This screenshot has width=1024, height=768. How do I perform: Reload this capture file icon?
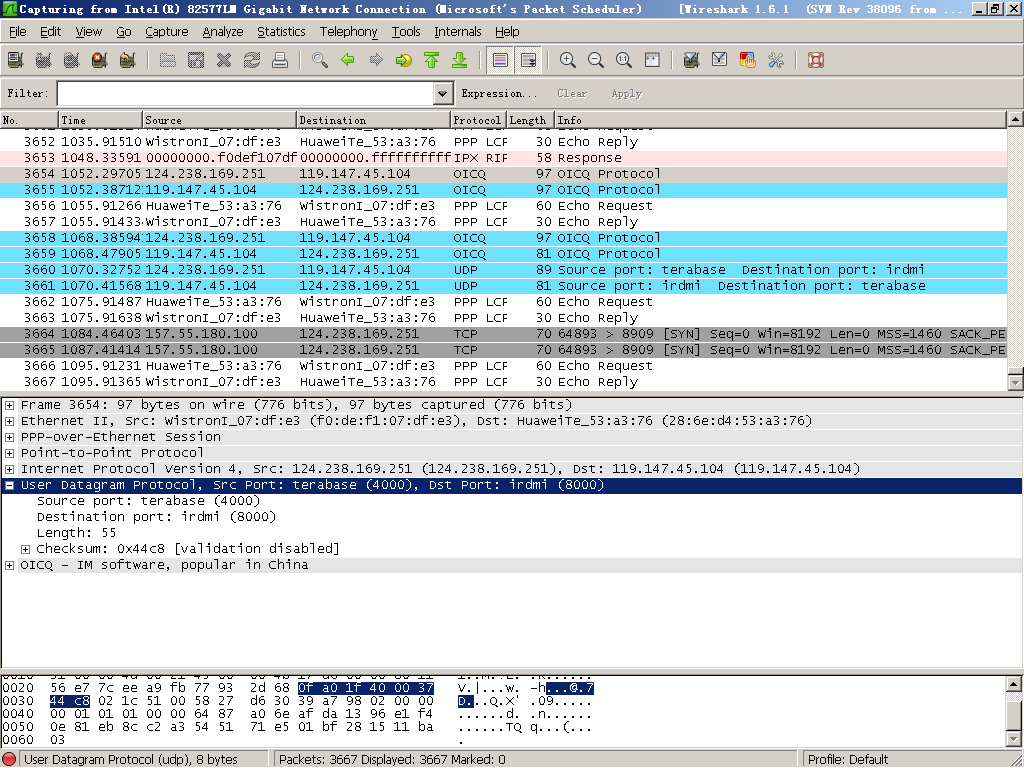coord(252,60)
